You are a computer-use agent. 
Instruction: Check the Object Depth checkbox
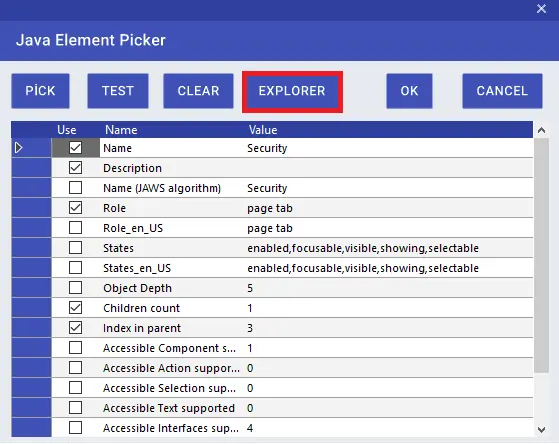(76, 287)
